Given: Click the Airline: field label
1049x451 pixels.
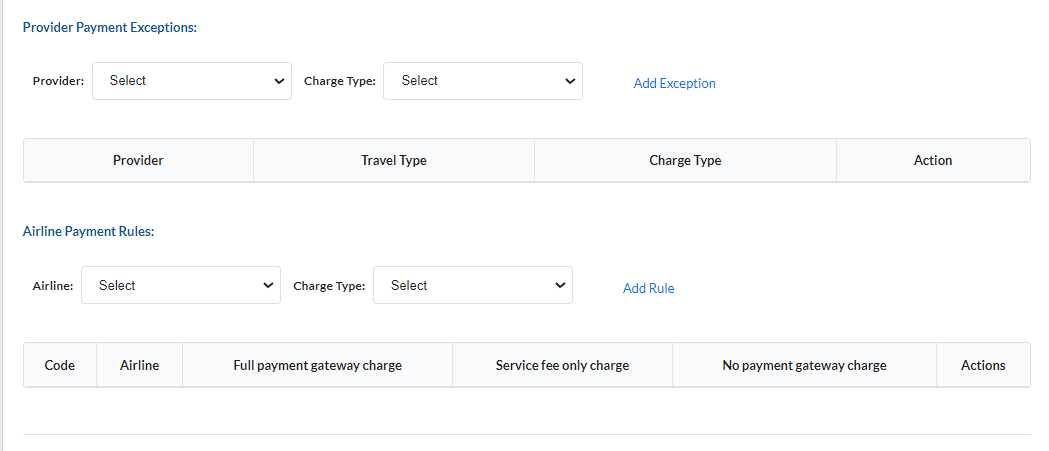Looking at the screenshot, I should point(53,286).
